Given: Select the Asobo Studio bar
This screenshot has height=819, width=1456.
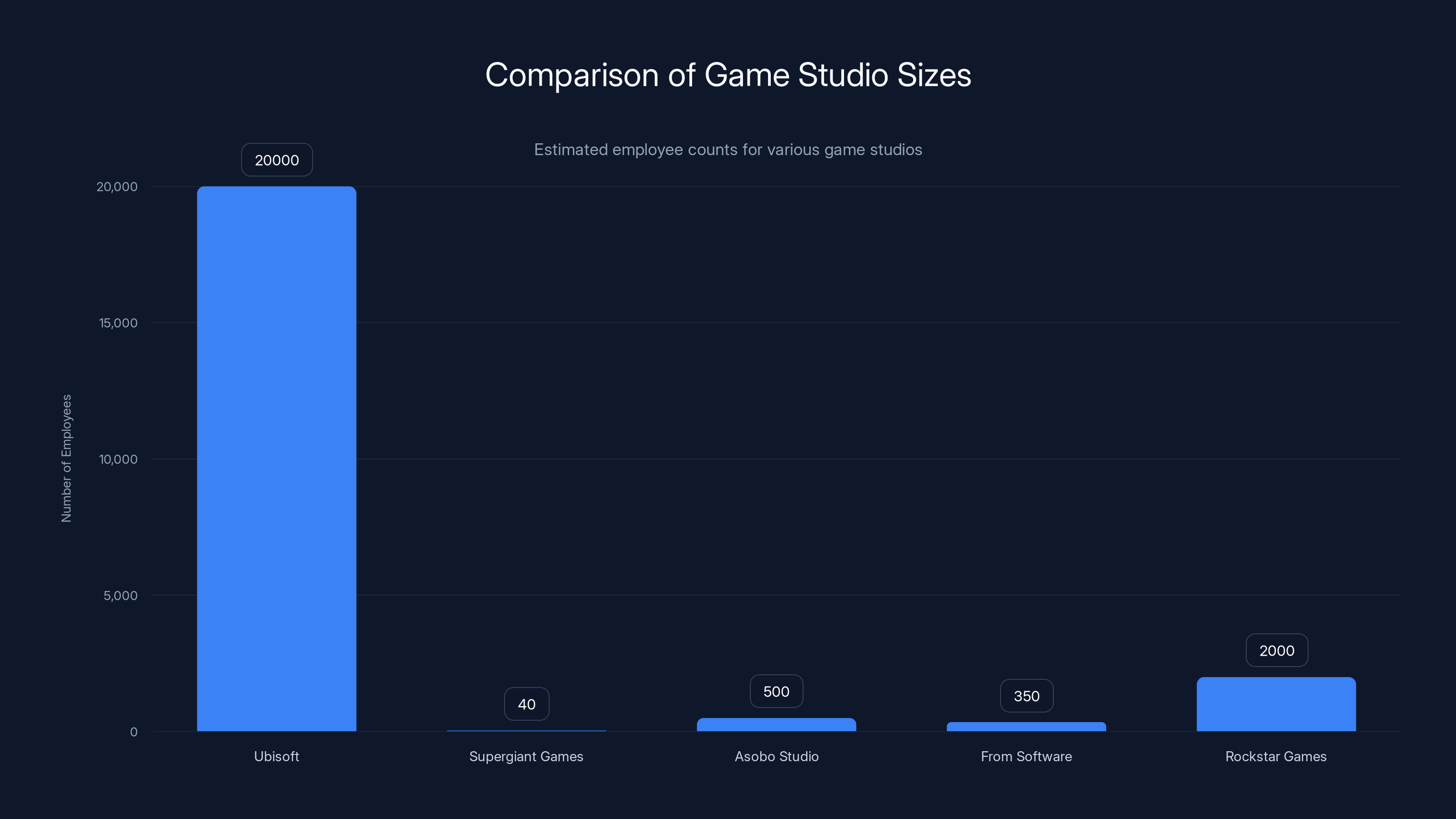Looking at the screenshot, I should (776, 725).
